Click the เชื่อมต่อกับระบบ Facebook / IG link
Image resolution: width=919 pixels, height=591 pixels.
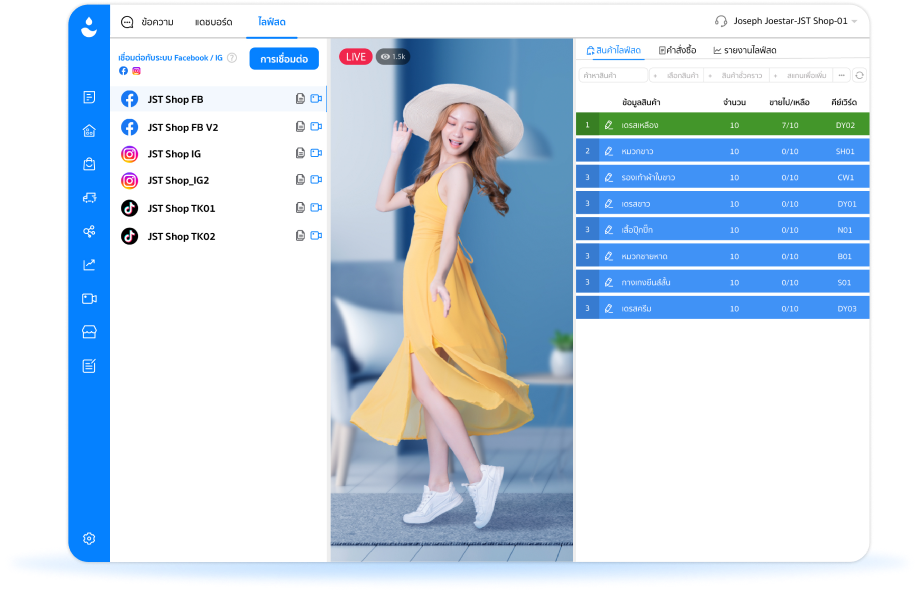171,57
